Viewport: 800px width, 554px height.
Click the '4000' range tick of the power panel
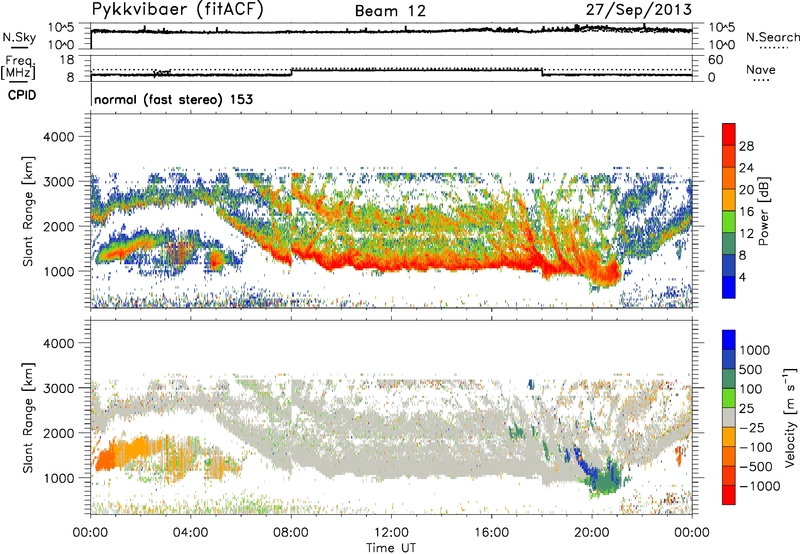tap(59, 137)
